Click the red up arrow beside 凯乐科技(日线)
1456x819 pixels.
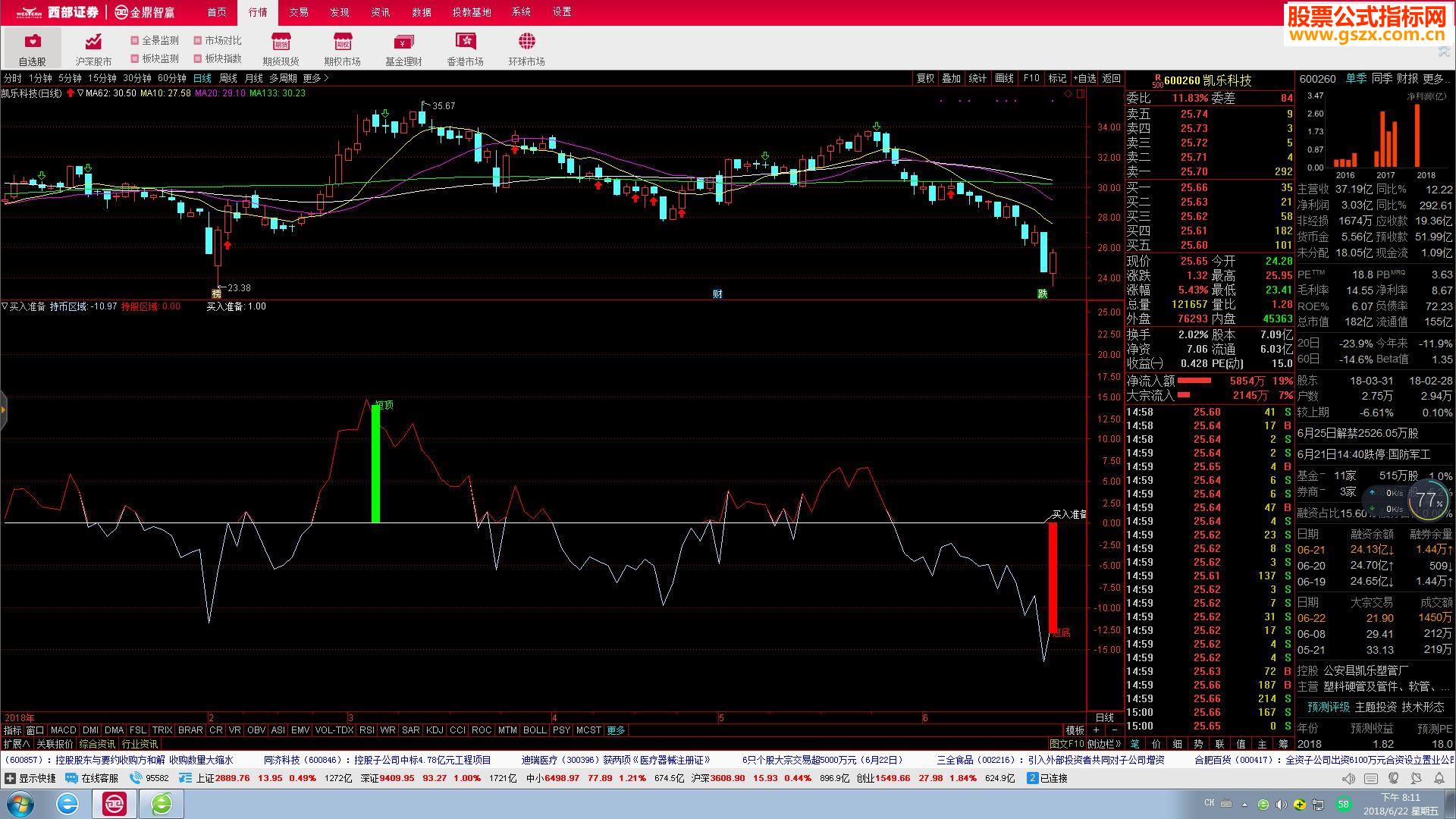[71, 93]
